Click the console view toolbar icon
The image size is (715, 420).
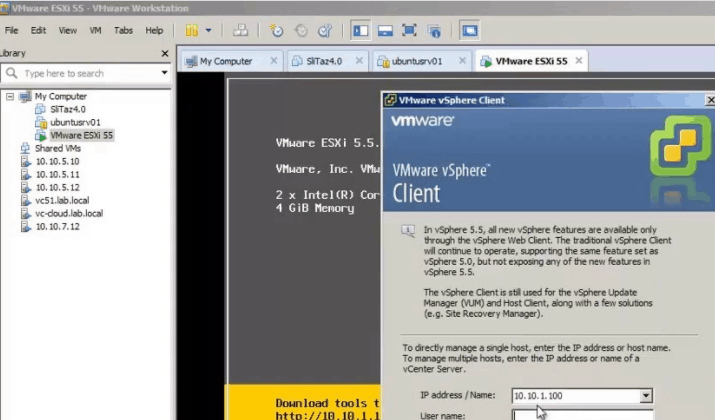[x=470, y=31]
